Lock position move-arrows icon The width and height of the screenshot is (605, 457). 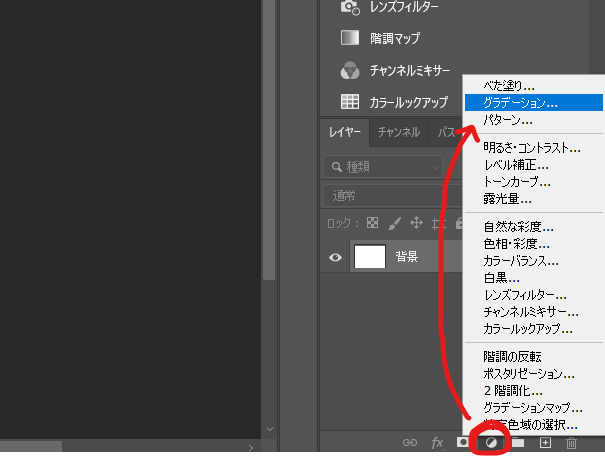pyautogui.click(x=416, y=223)
